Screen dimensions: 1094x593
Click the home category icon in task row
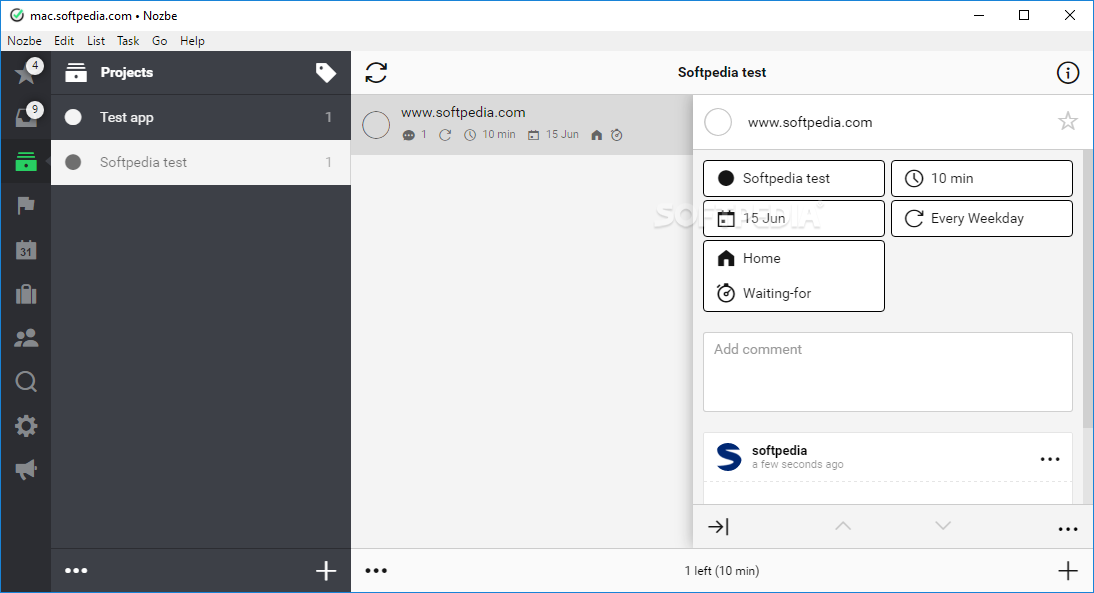(597, 135)
